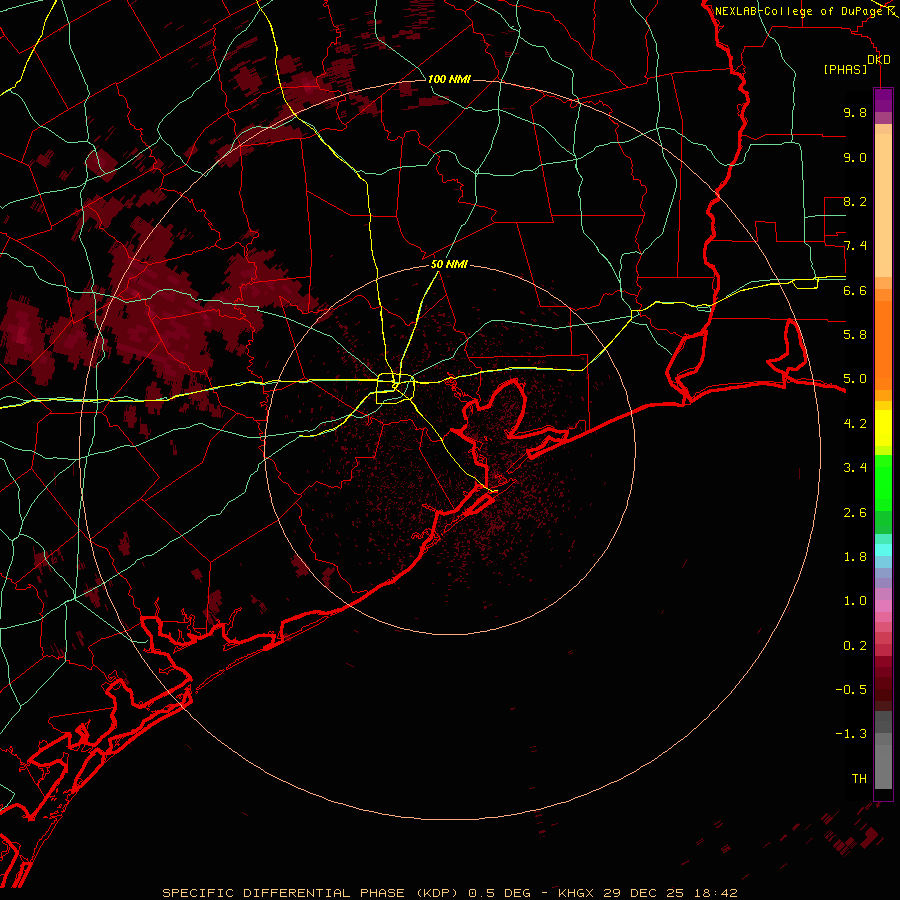The height and width of the screenshot is (900, 900).
Task: Click the Specific Differential Phase KHGX caption
Action: pos(449,893)
